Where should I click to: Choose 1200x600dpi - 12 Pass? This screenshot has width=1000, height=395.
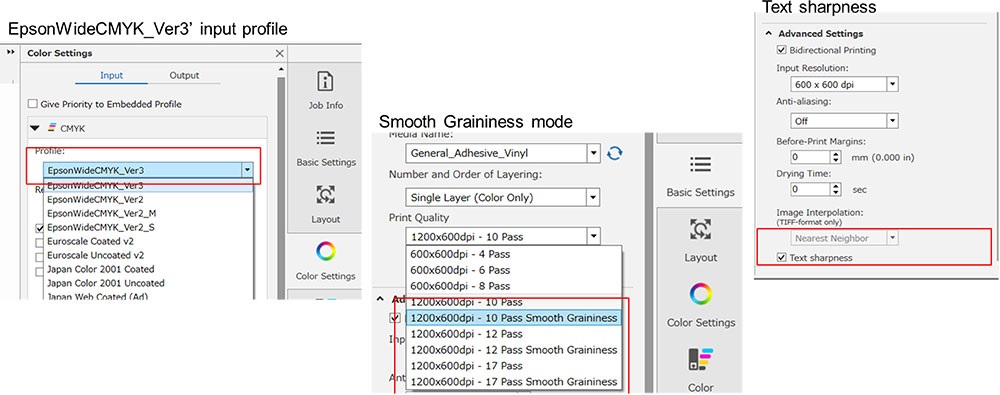[513, 334]
